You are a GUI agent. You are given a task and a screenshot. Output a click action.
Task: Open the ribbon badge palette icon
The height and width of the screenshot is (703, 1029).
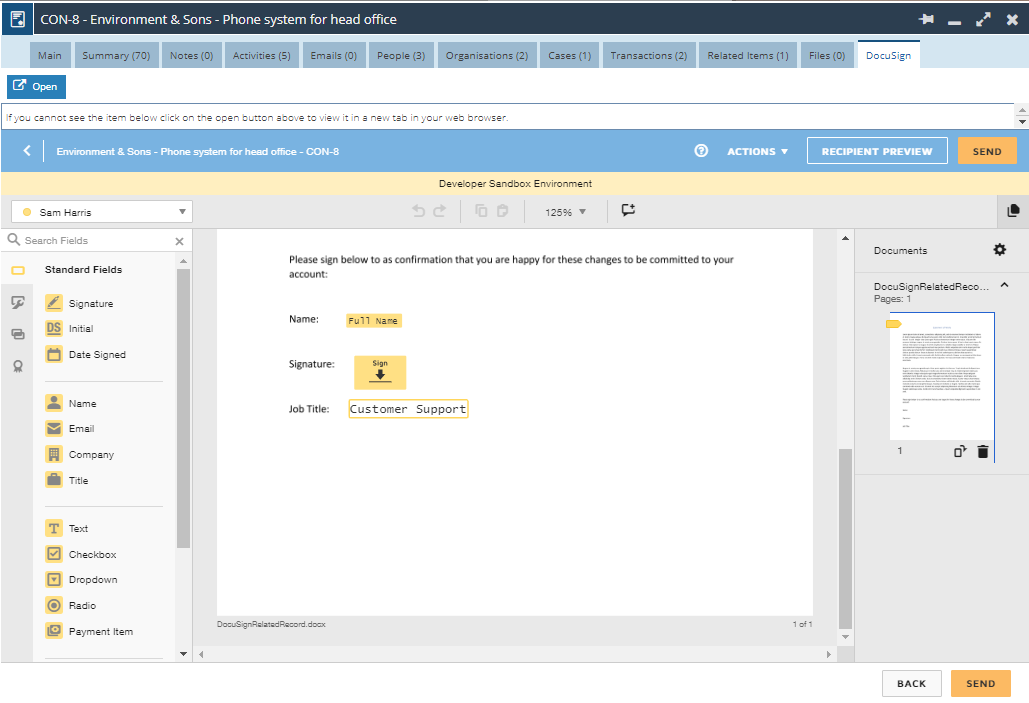18,366
